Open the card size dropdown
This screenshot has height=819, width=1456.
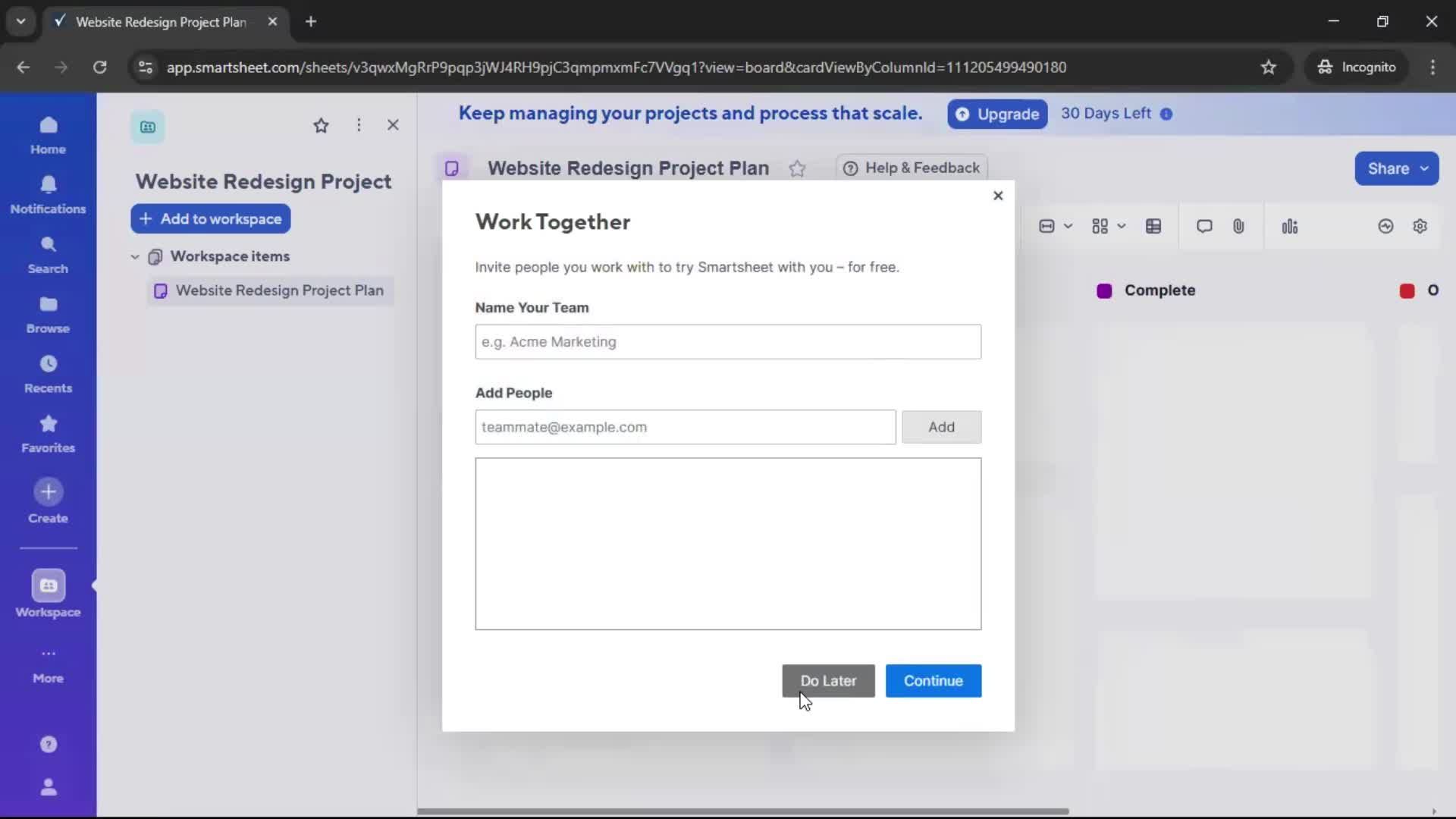[1056, 226]
